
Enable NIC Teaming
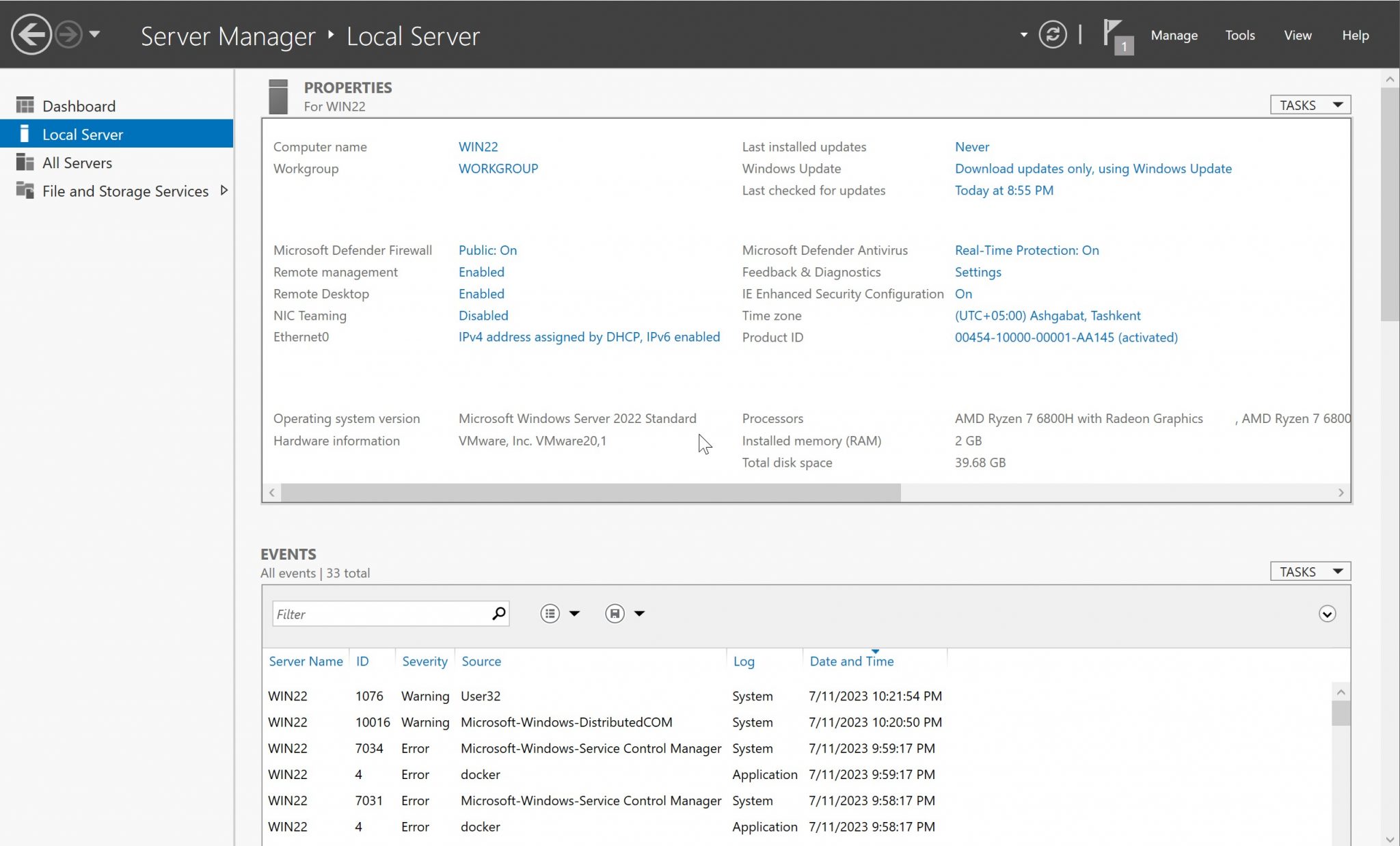coord(483,315)
